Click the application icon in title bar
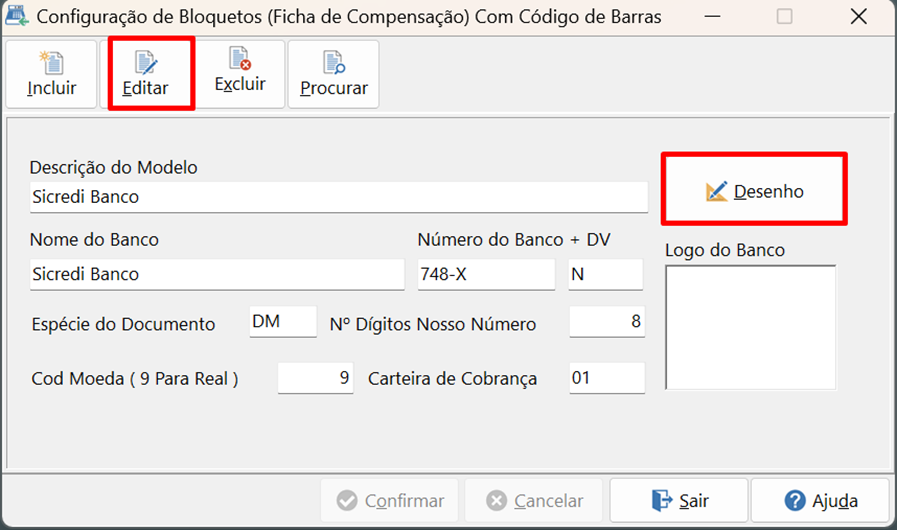 click(17, 15)
